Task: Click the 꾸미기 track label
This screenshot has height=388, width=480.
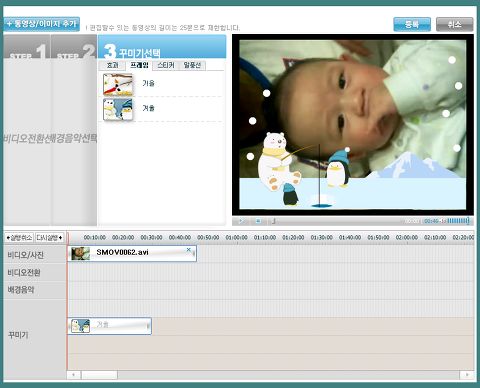Action: click(x=18, y=335)
